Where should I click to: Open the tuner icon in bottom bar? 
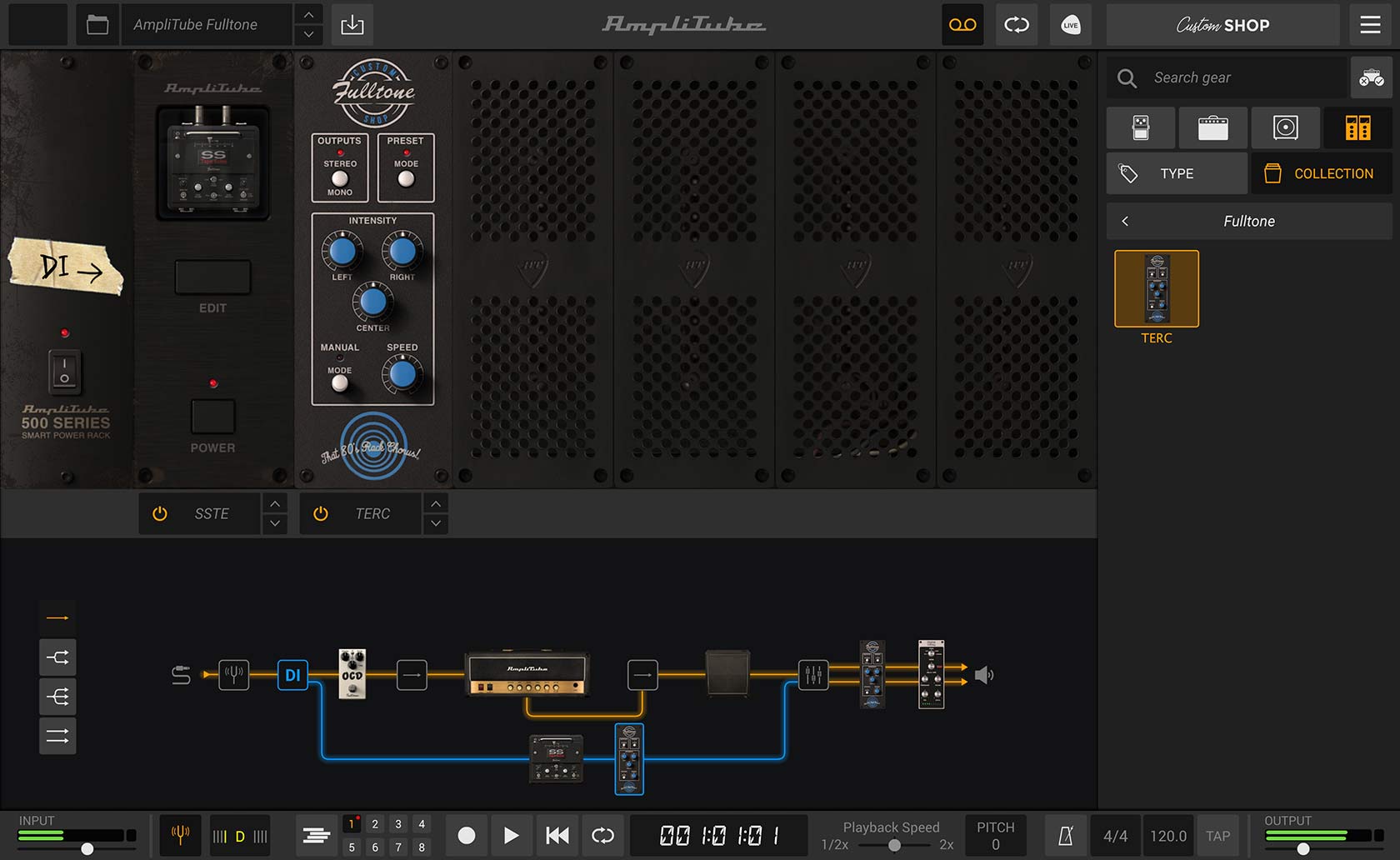pos(180,835)
